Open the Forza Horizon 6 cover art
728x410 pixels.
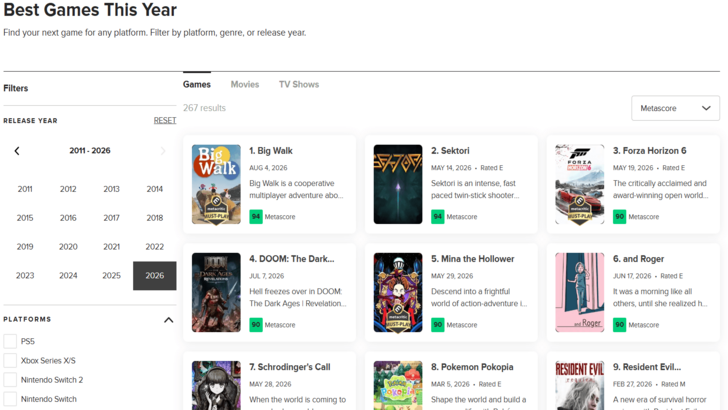[x=580, y=184]
